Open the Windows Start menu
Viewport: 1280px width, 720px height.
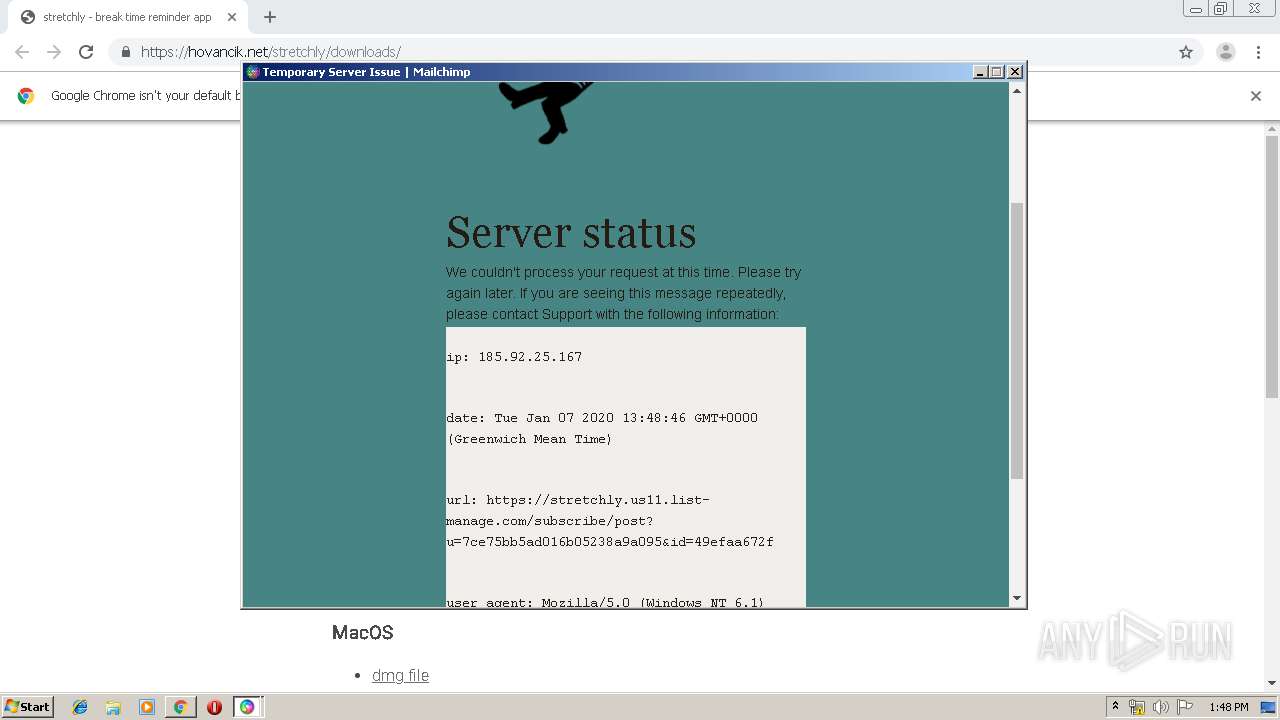(27, 707)
